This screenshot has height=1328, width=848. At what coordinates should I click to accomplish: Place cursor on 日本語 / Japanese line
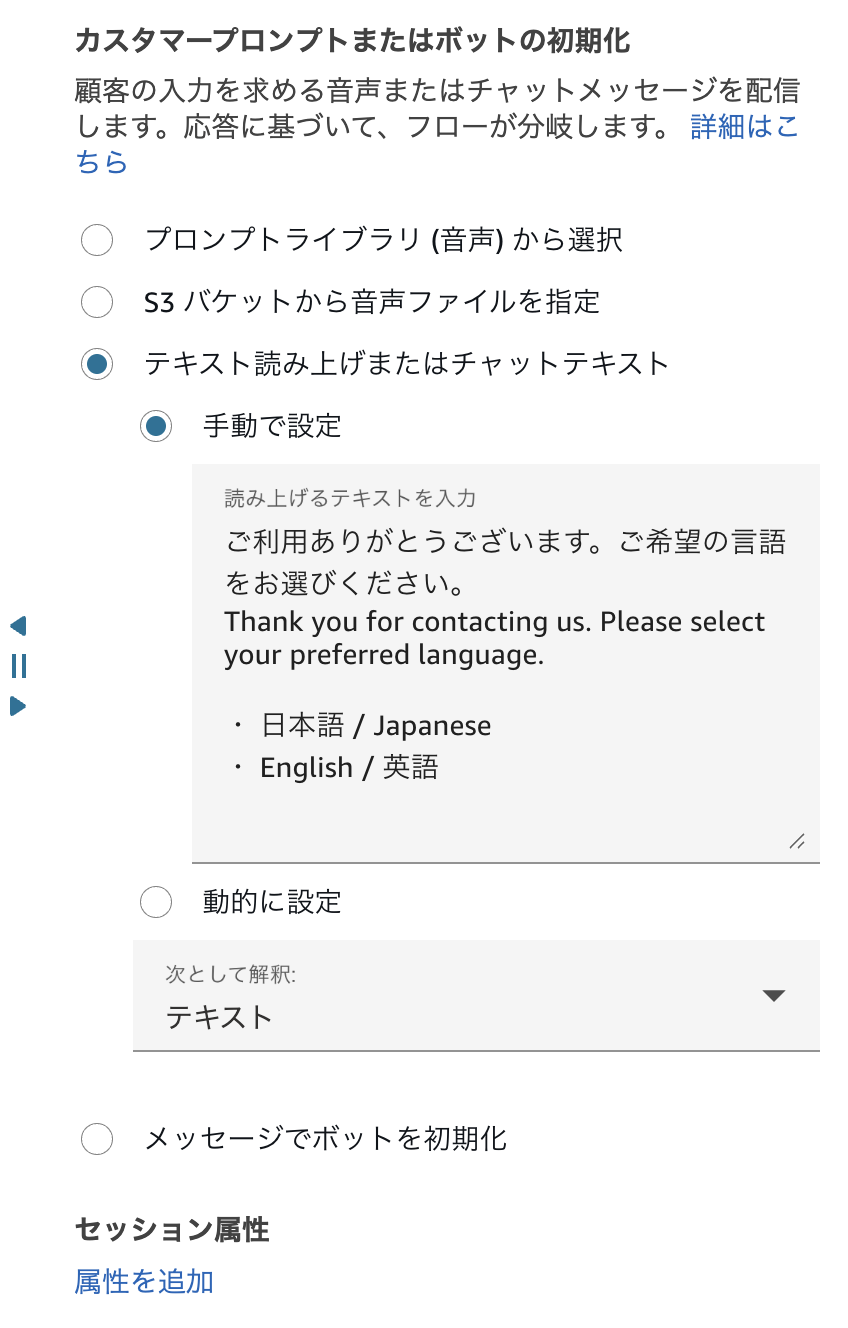[376, 725]
